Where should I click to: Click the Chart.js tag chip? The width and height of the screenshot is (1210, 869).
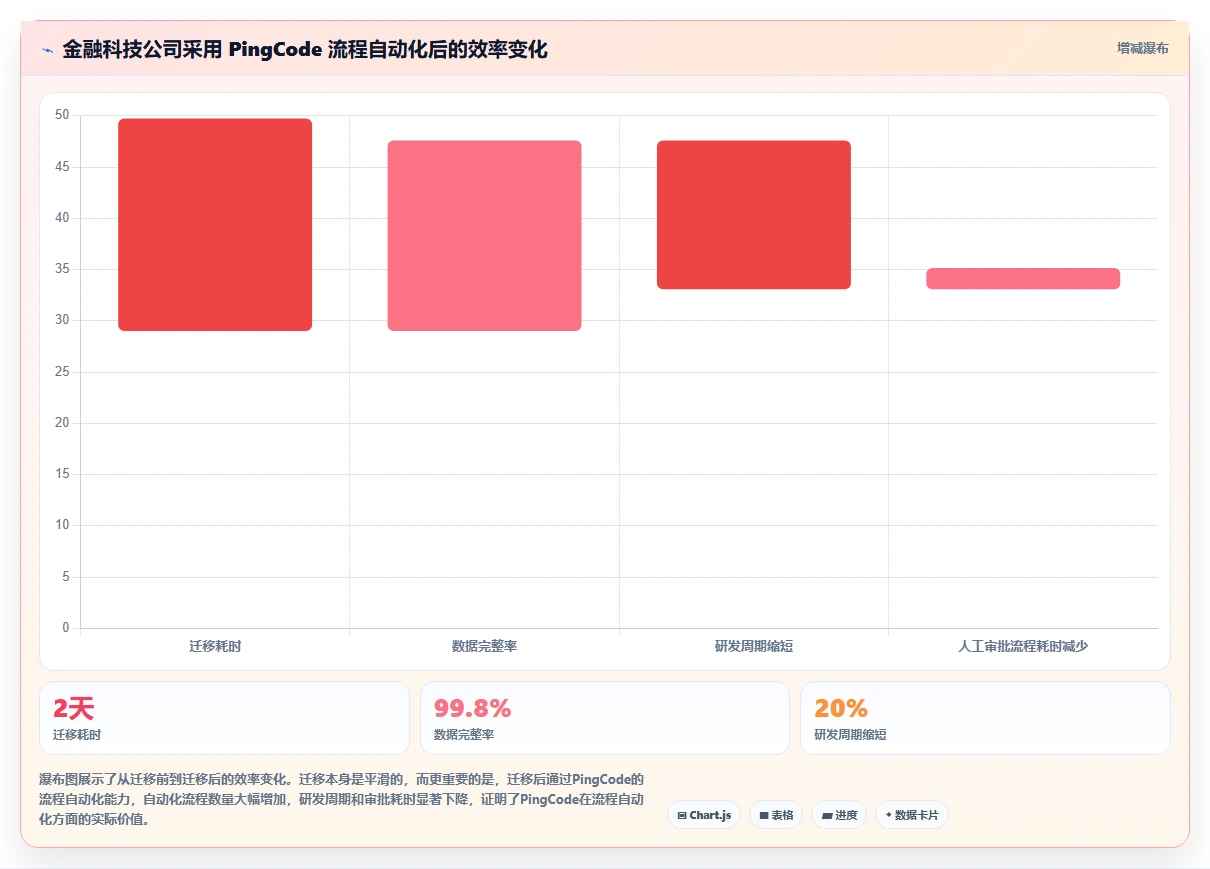click(704, 815)
